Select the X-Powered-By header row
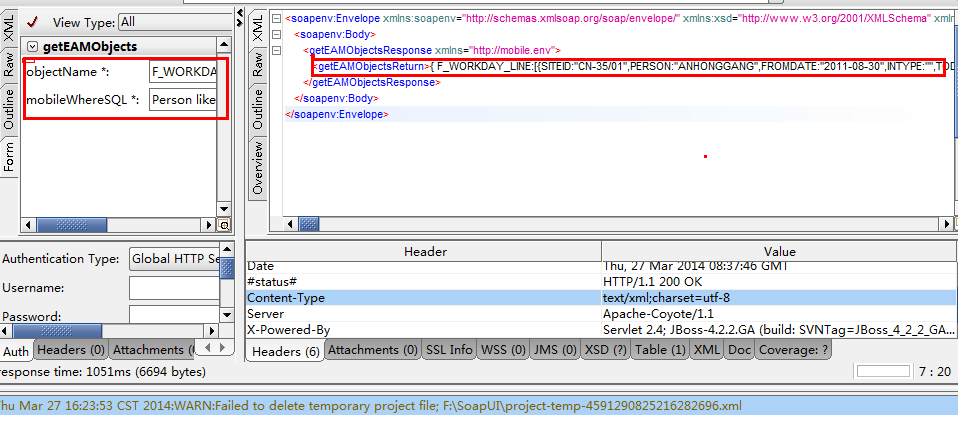This screenshot has height=436, width=958. 601,330
